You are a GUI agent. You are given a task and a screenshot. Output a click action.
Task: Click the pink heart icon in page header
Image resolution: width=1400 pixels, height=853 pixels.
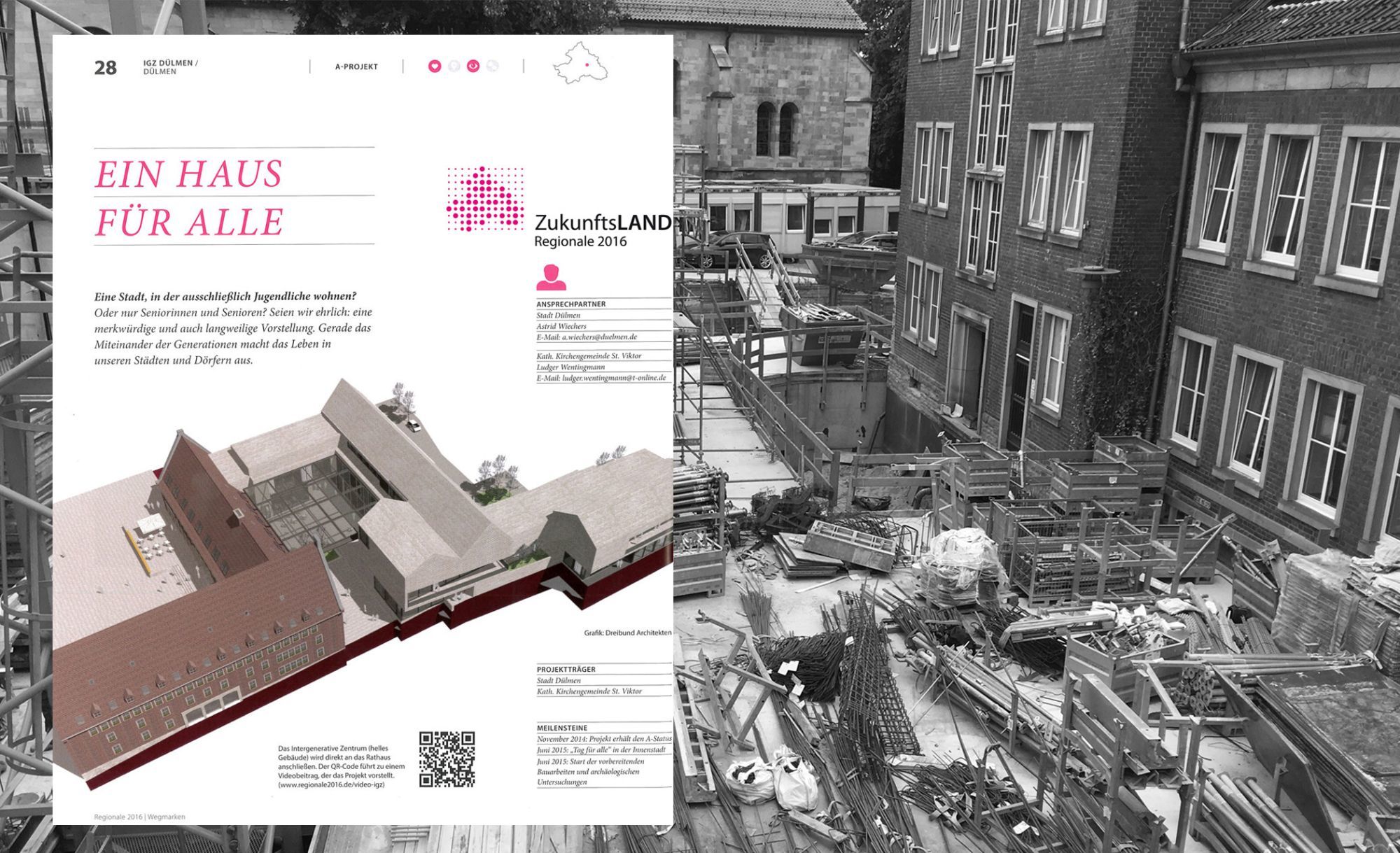pos(435,66)
